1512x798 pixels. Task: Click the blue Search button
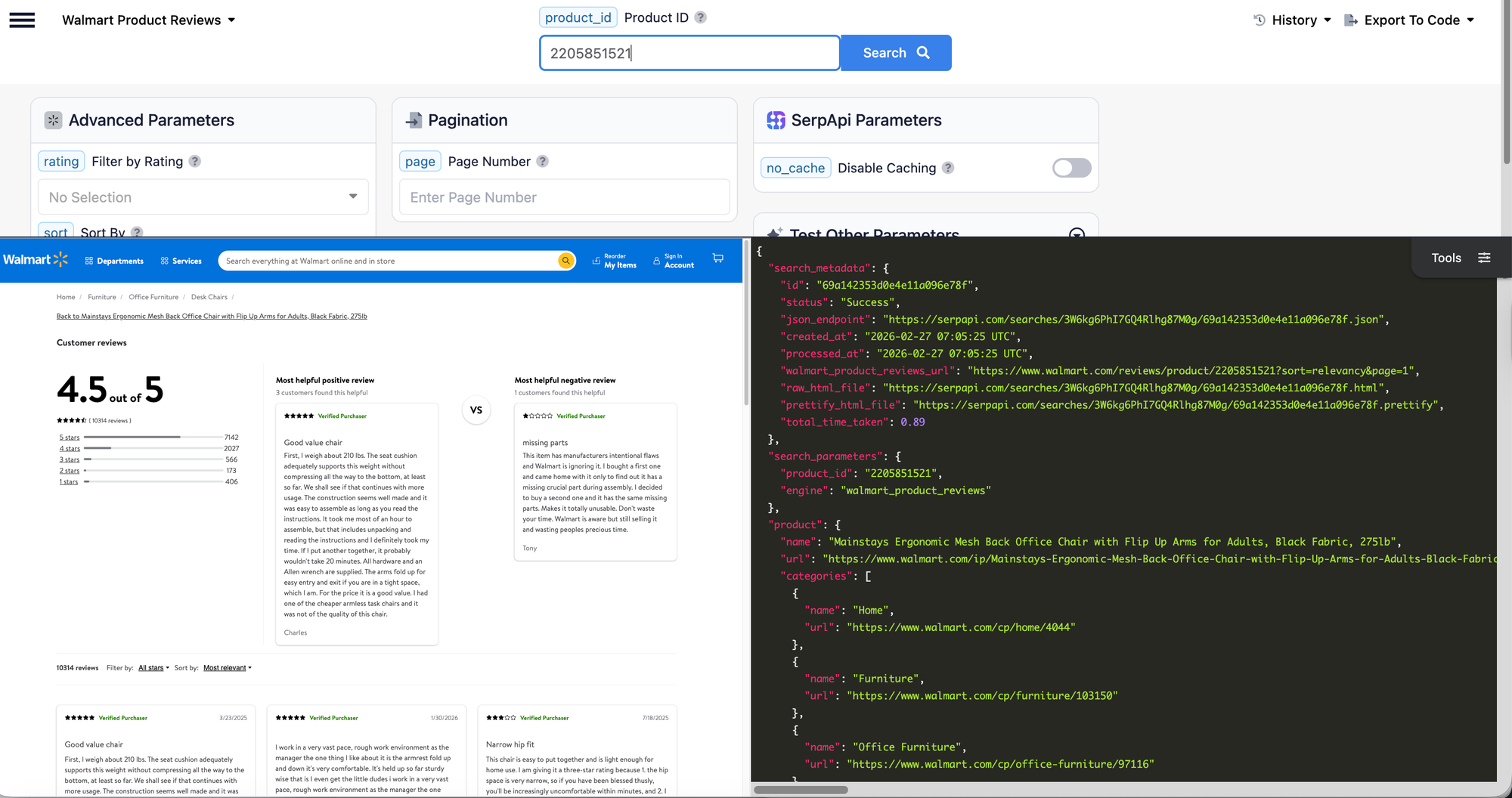[896, 53]
